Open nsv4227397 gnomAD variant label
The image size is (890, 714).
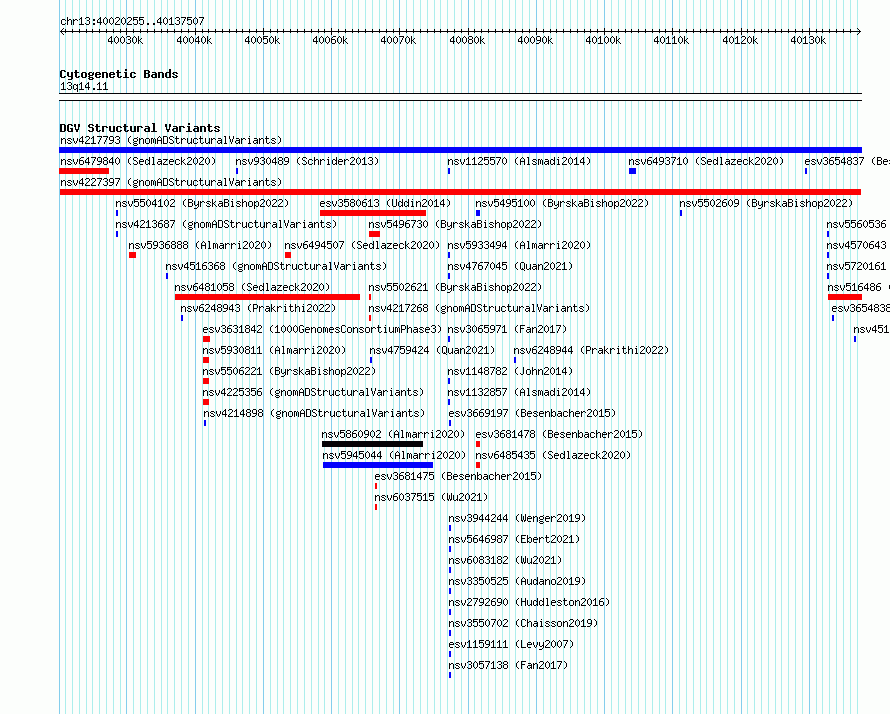point(171,182)
